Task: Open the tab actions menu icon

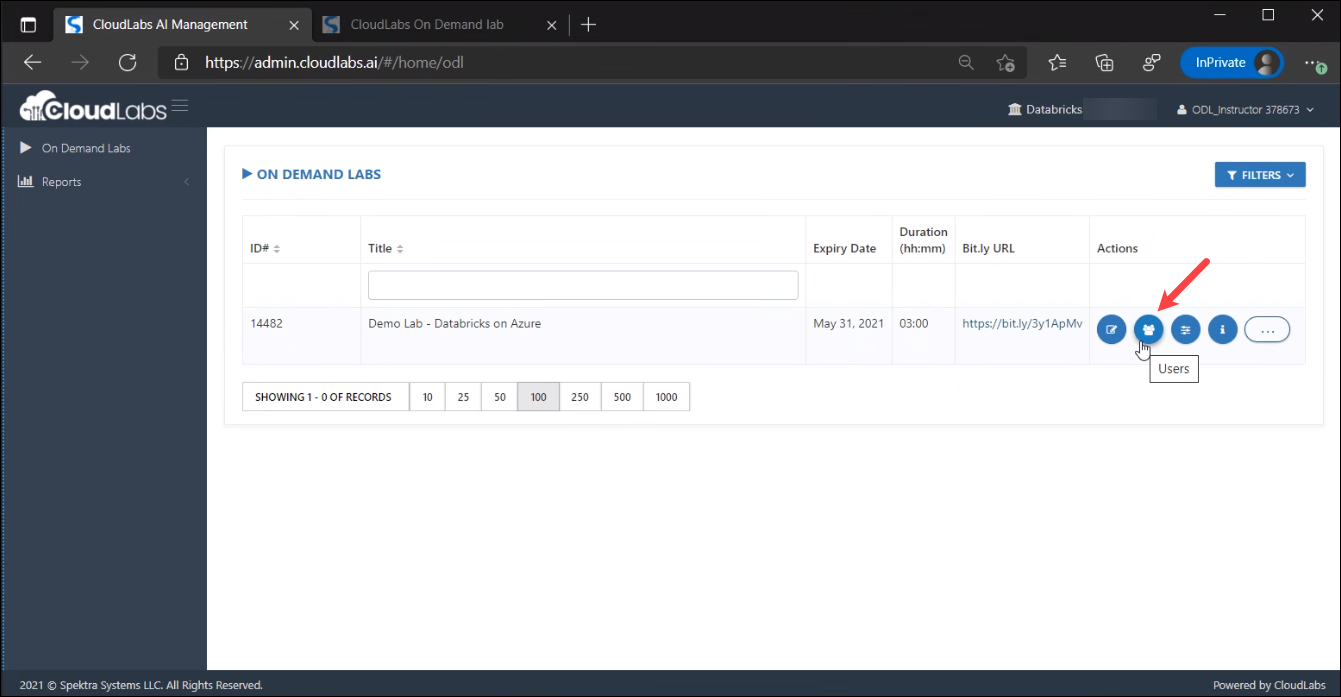Action: [x=28, y=25]
